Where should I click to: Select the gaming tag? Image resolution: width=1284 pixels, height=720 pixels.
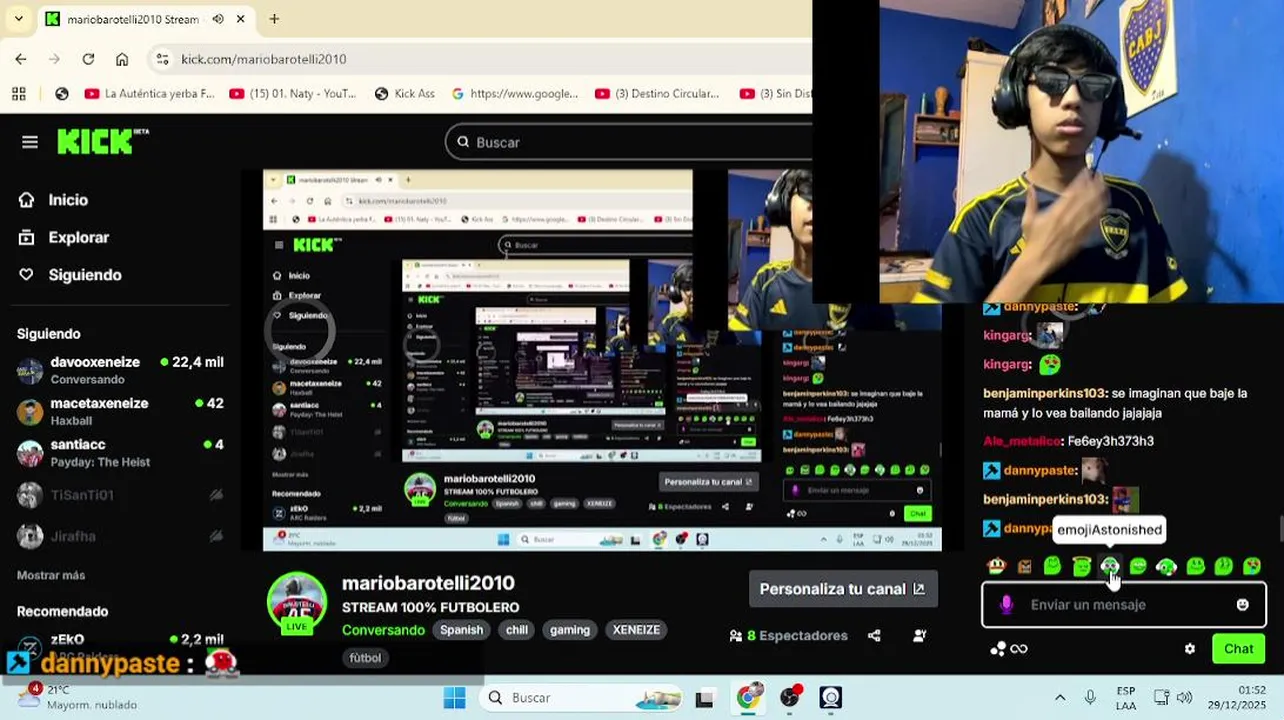(x=570, y=630)
